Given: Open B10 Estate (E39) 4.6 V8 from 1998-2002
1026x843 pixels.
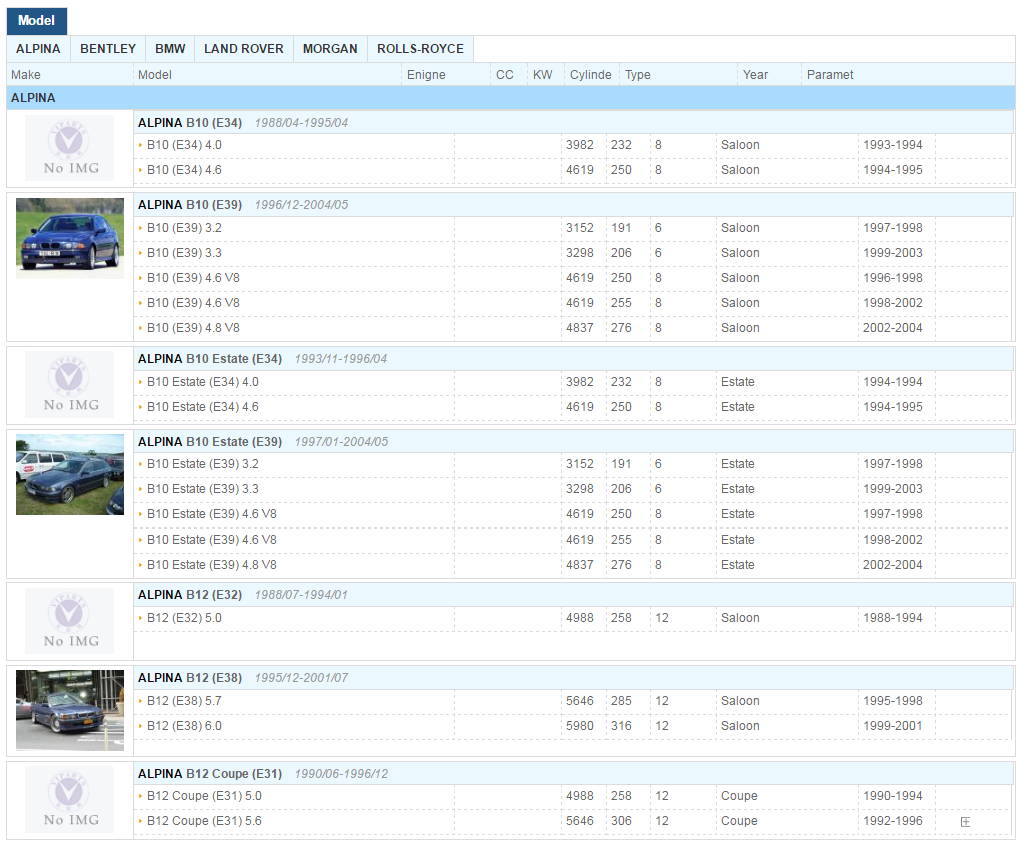Looking at the screenshot, I should click(211, 540).
